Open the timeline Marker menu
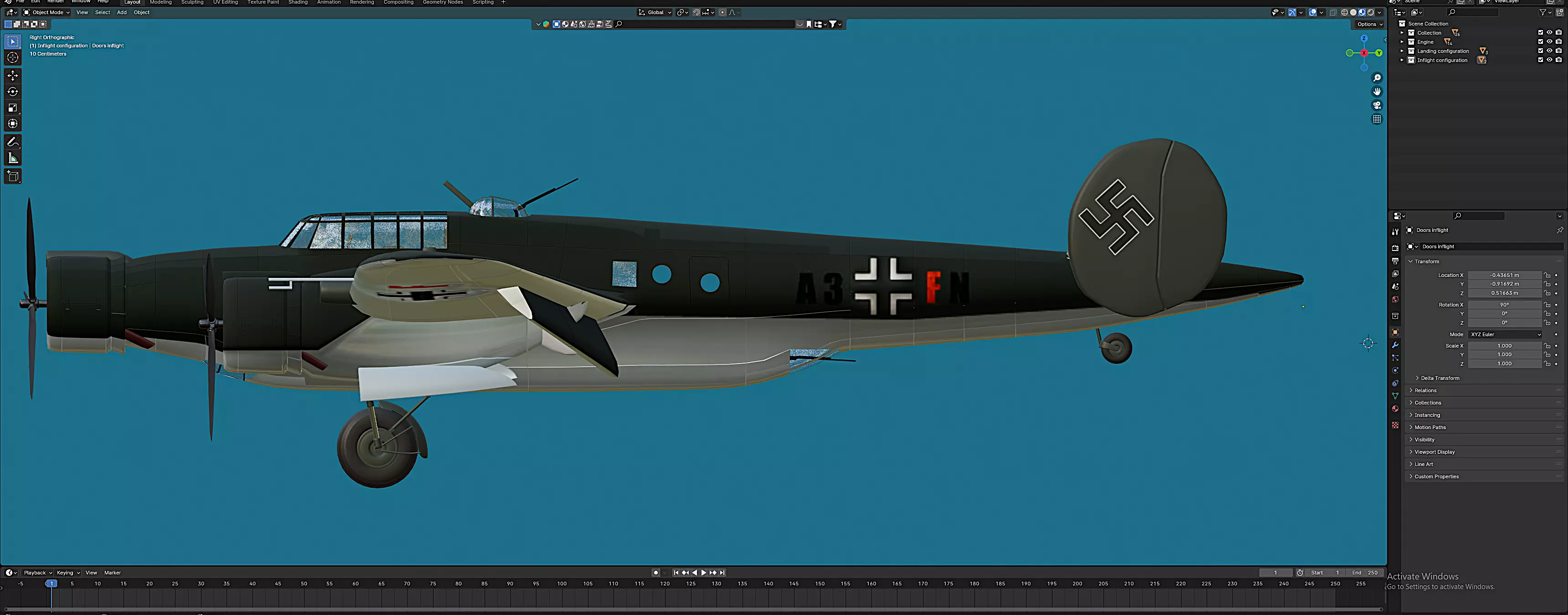 pos(113,573)
